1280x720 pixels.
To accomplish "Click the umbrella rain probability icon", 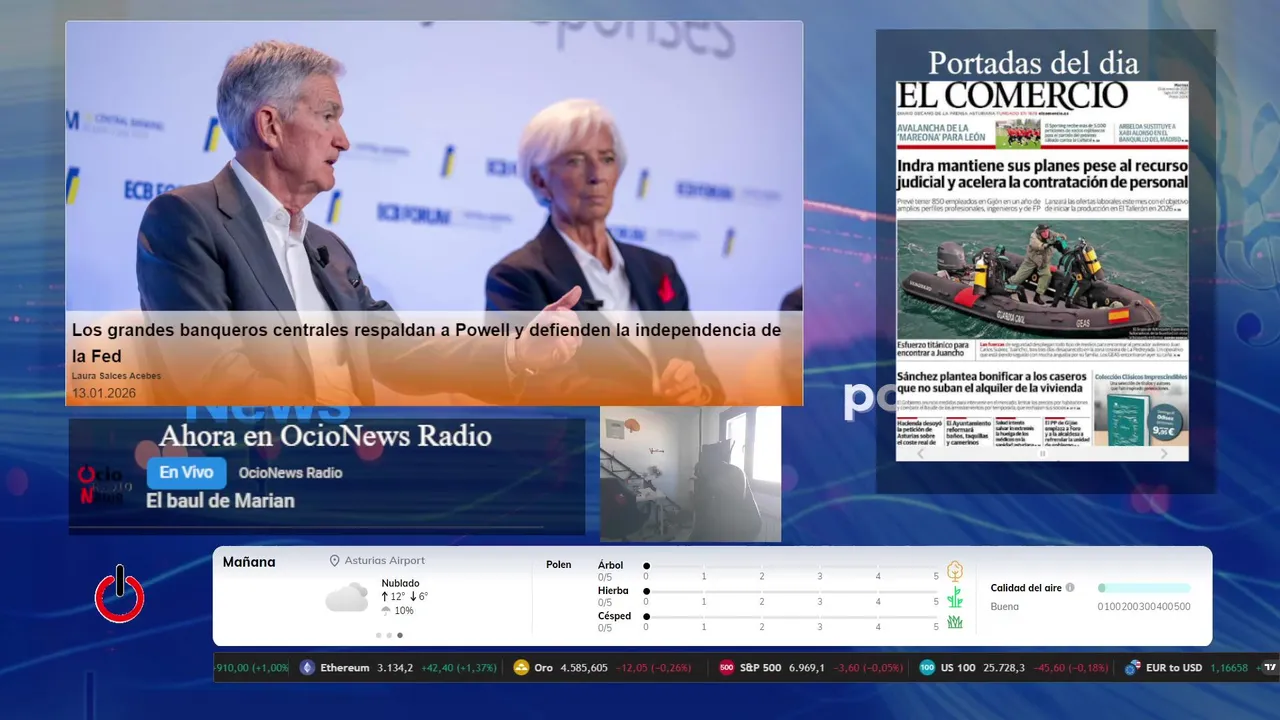I will (386, 611).
